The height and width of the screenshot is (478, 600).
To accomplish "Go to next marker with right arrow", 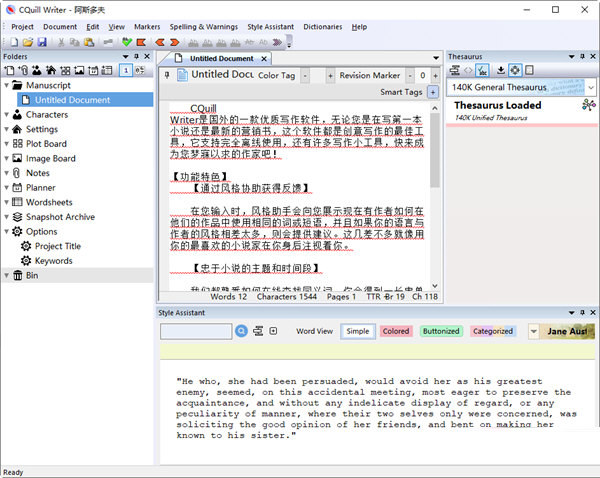I will click(174, 42).
